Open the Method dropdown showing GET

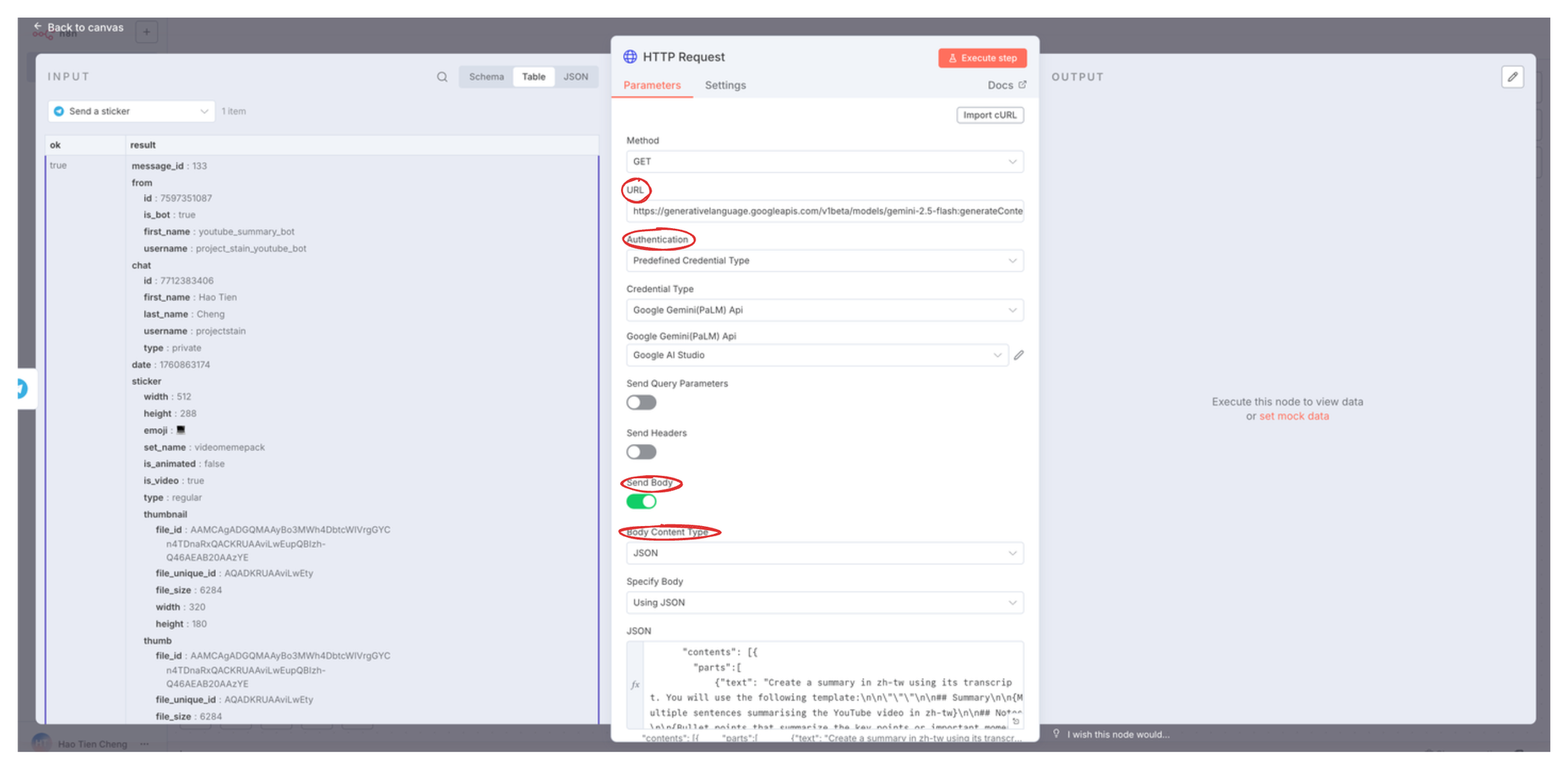coord(824,161)
